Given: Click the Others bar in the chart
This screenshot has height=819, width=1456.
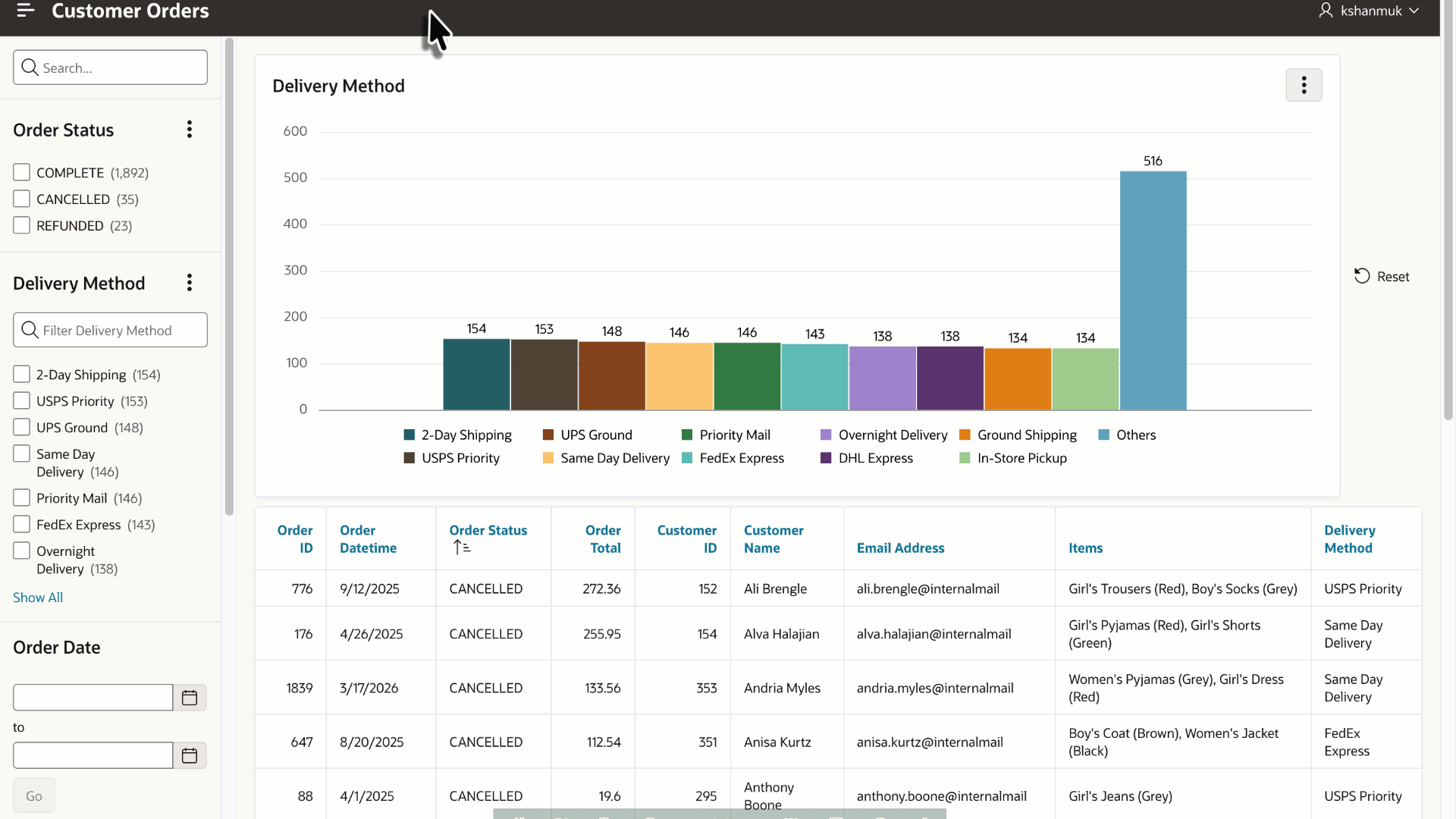Looking at the screenshot, I should pyautogui.click(x=1153, y=290).
